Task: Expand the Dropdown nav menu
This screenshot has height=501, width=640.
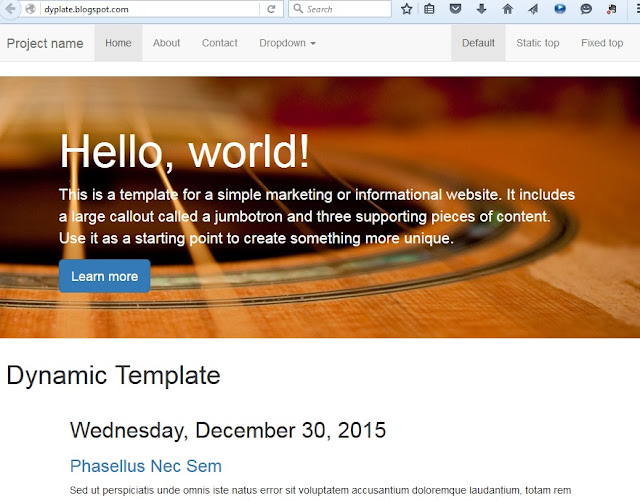Action: (287, 43)
